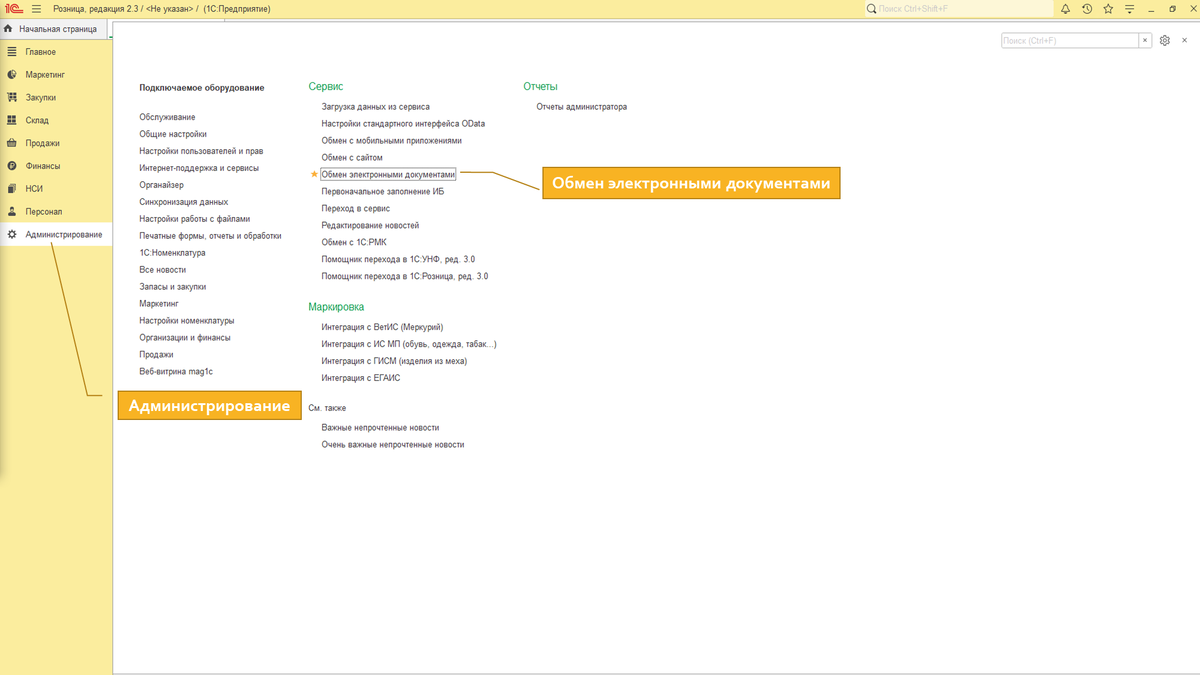
Task: Open the НСИ section
Action: [x=56, y=189]
